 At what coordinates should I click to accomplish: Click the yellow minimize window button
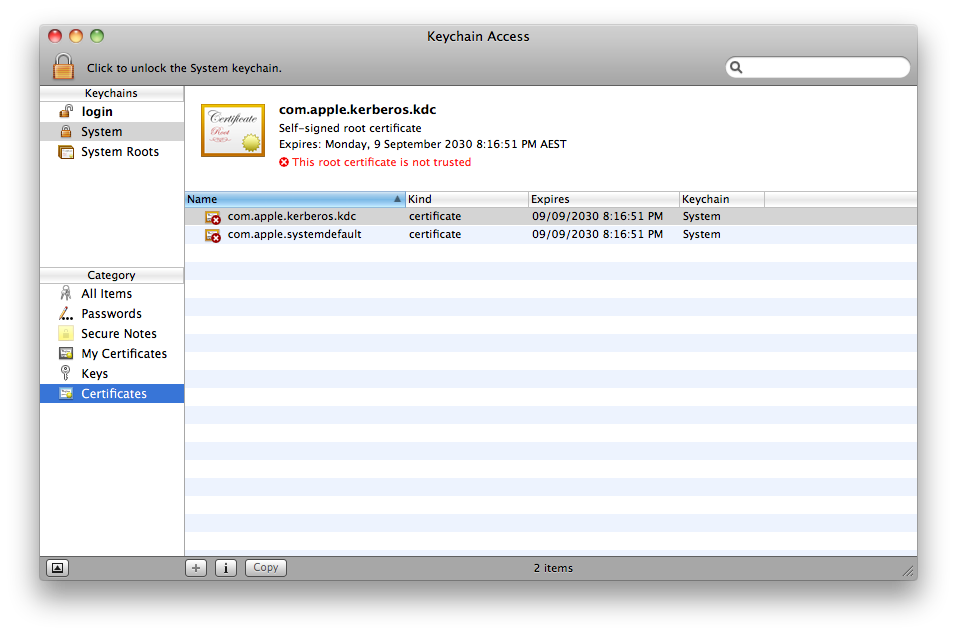pyautogui.click(x=76, y=36)
